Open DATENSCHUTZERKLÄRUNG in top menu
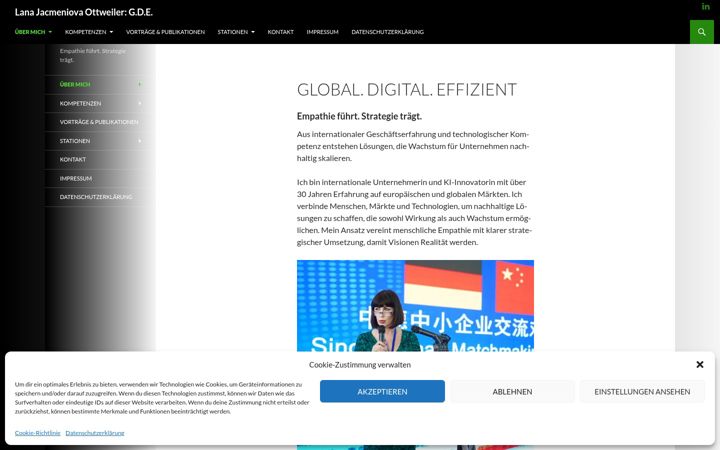Screen dimensions: 720x450 point(388,32)
